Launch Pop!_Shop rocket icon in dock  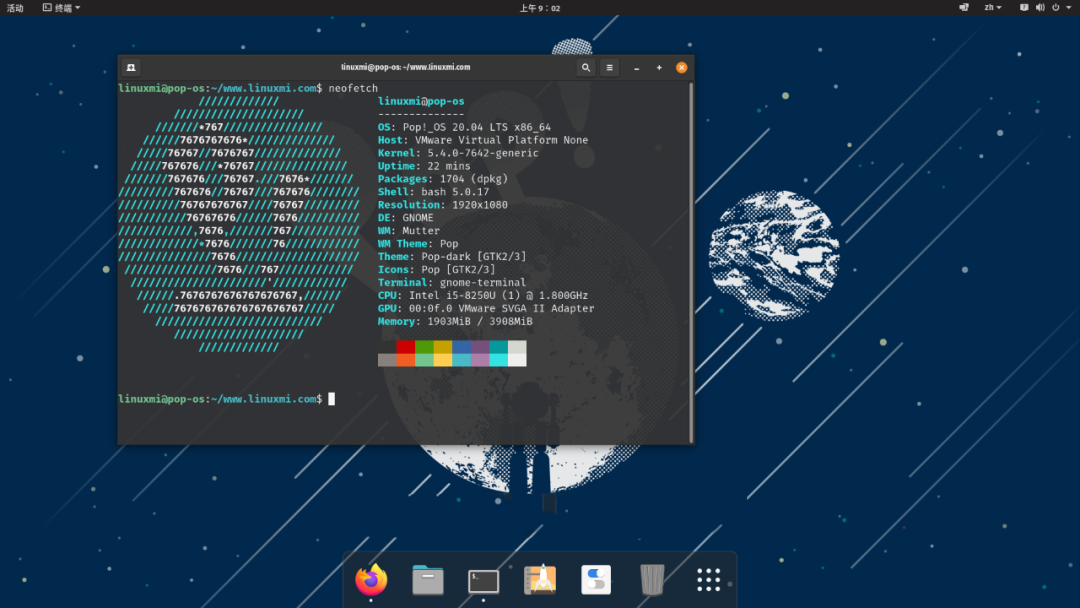(x=538, y=580)
